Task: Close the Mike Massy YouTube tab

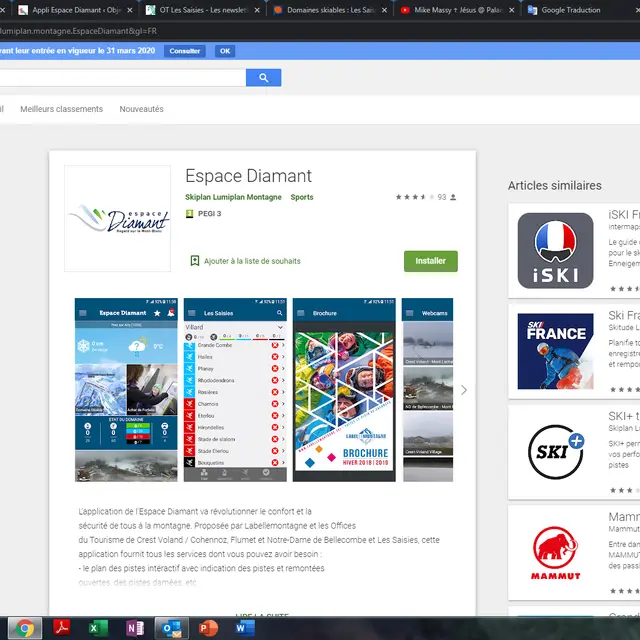Action: pos(512,10)
